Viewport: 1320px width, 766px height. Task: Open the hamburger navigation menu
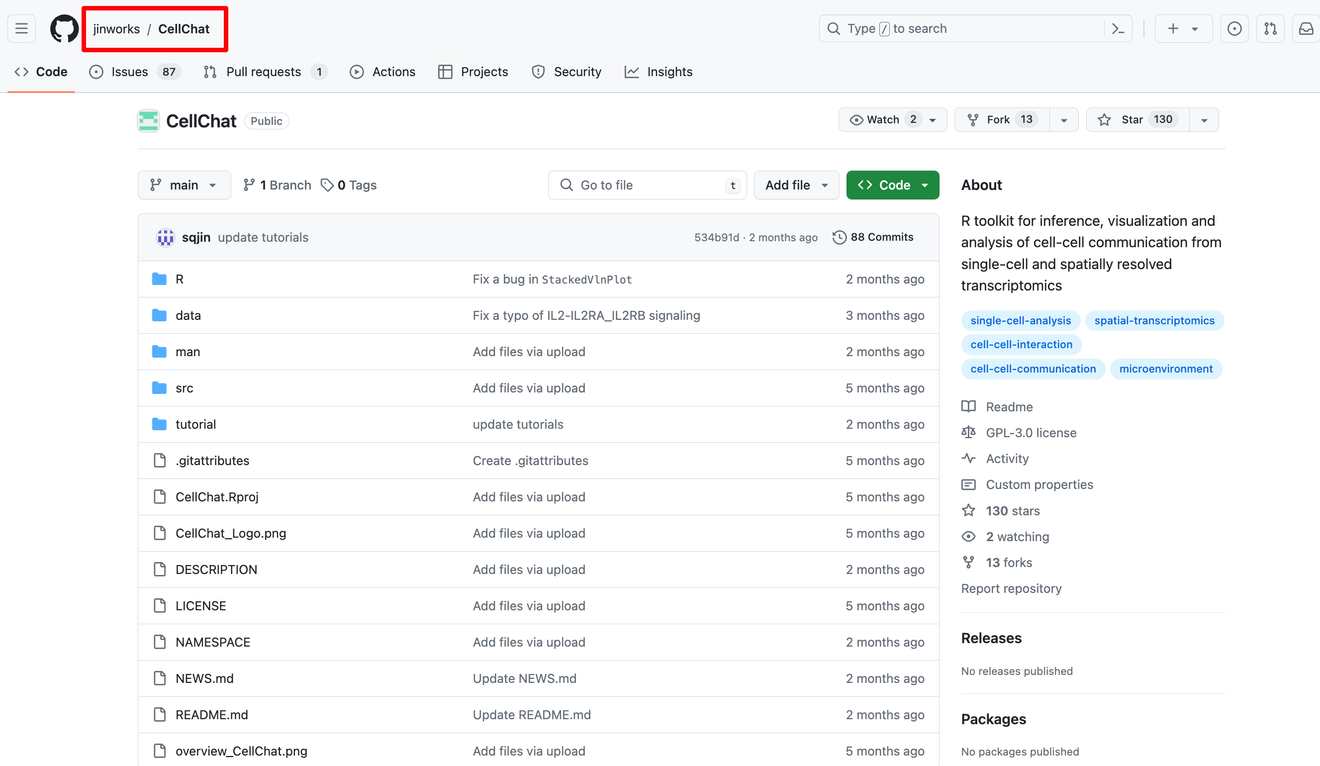(x=21, y=29)
